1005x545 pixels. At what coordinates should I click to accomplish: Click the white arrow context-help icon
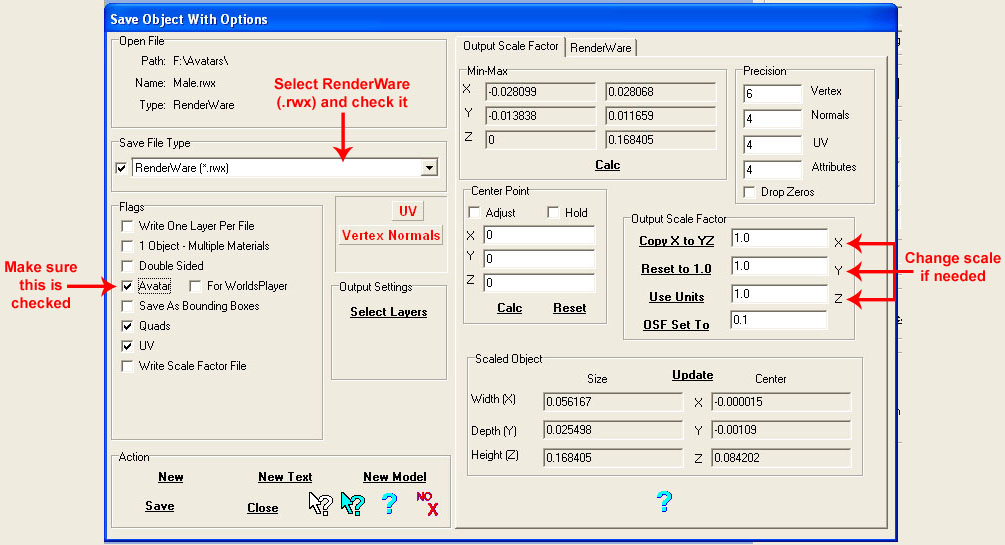[x=320, y=503]
